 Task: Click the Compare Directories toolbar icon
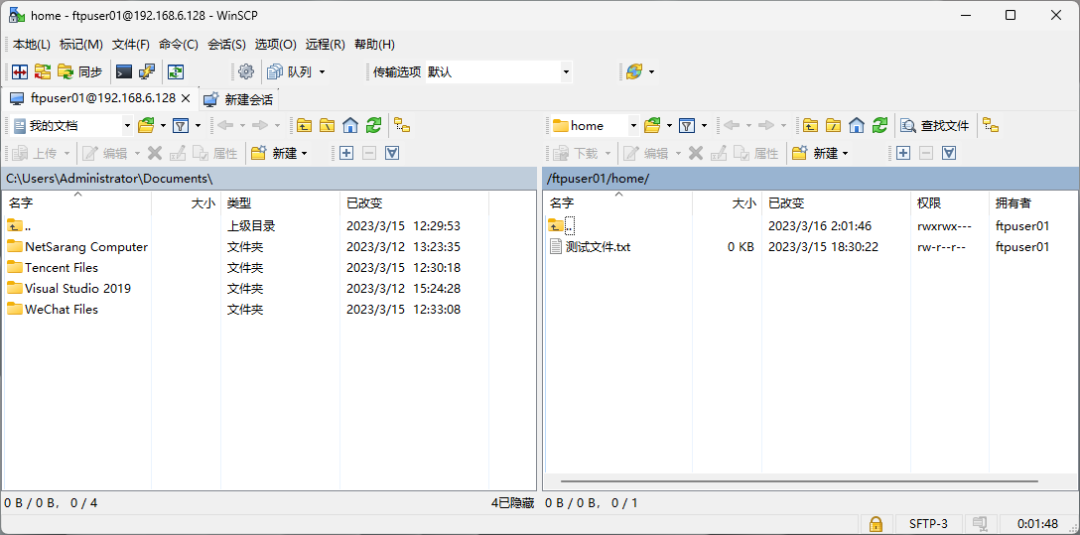20,72
